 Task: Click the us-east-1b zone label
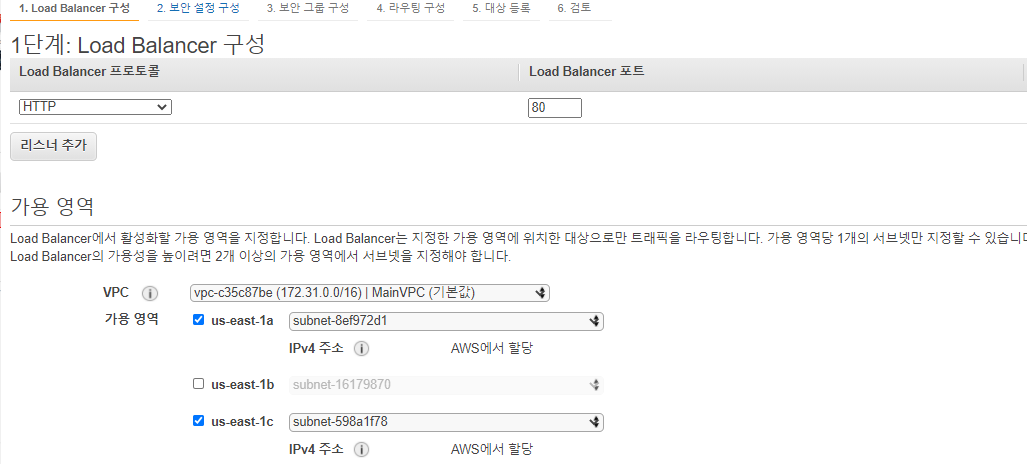tap(242, 385)
